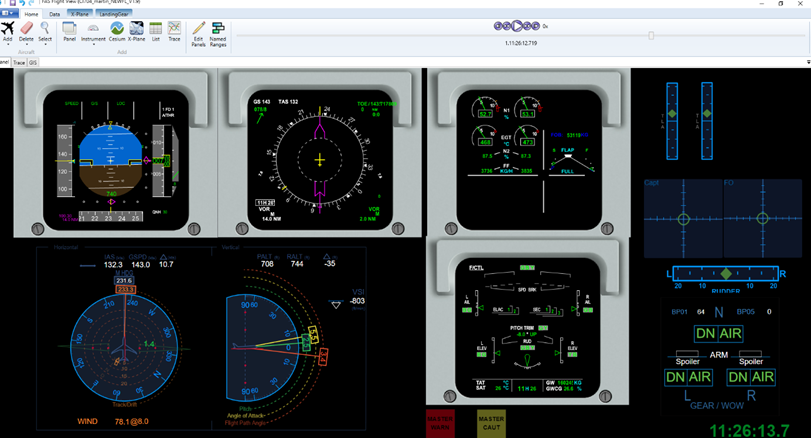The width and height of the screenshot is (811, 438).
Task: Expand the ribbon options arrow at far right
Action: point(808,62)
